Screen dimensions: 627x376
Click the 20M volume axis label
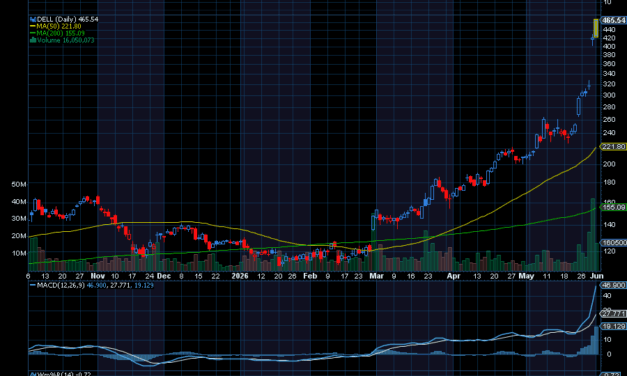[x=19, y=236]
